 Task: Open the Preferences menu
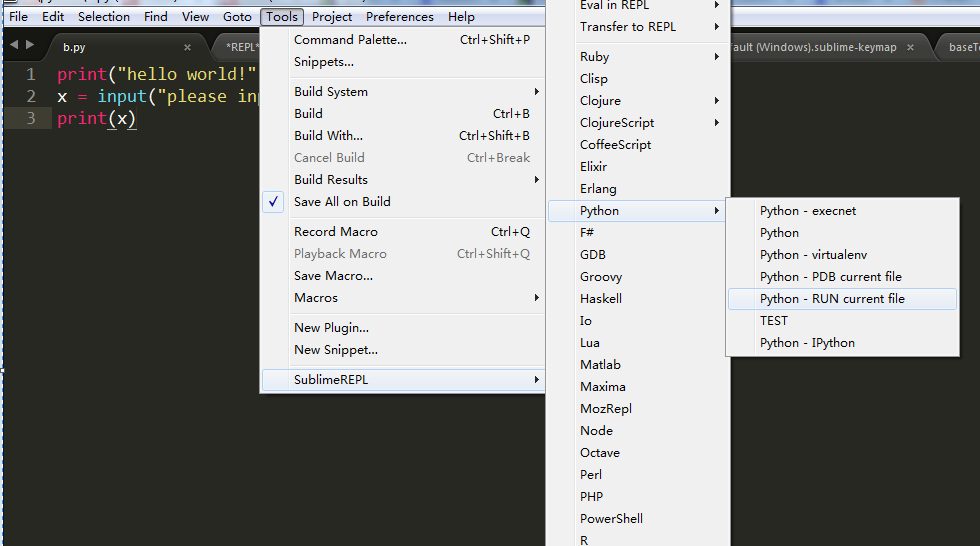400,17
